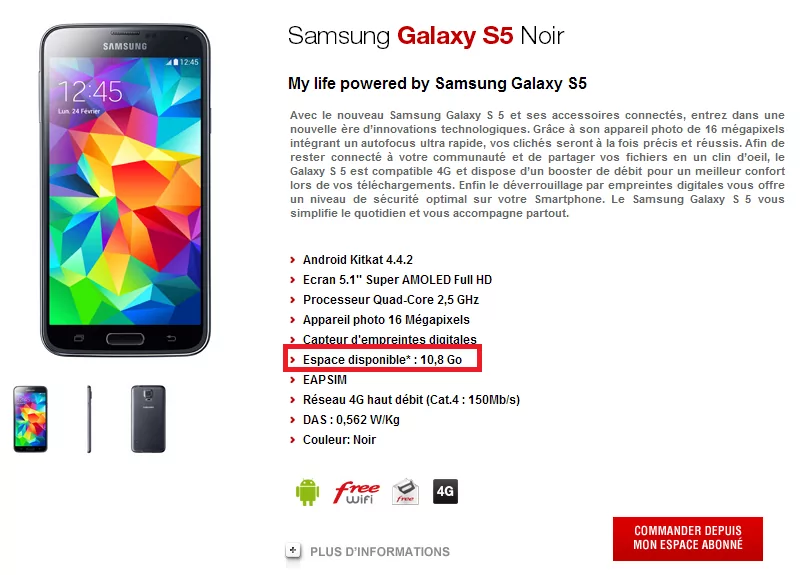The height and width of the screenshot is (575, 802).
Task: Select the front view phone thumbnail
Action: coord(30,419)
